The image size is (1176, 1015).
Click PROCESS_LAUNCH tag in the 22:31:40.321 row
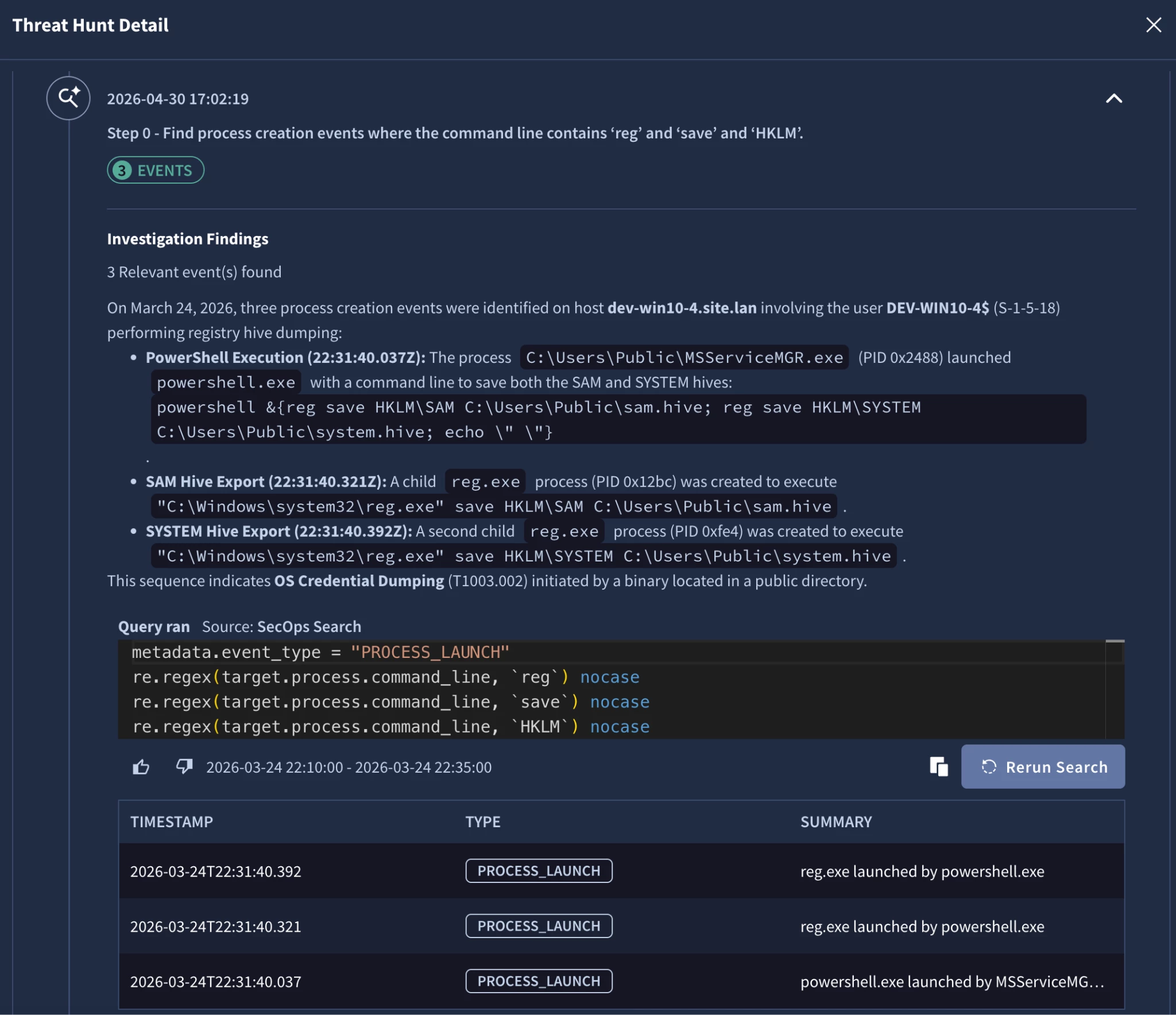(x=539, y=926)
